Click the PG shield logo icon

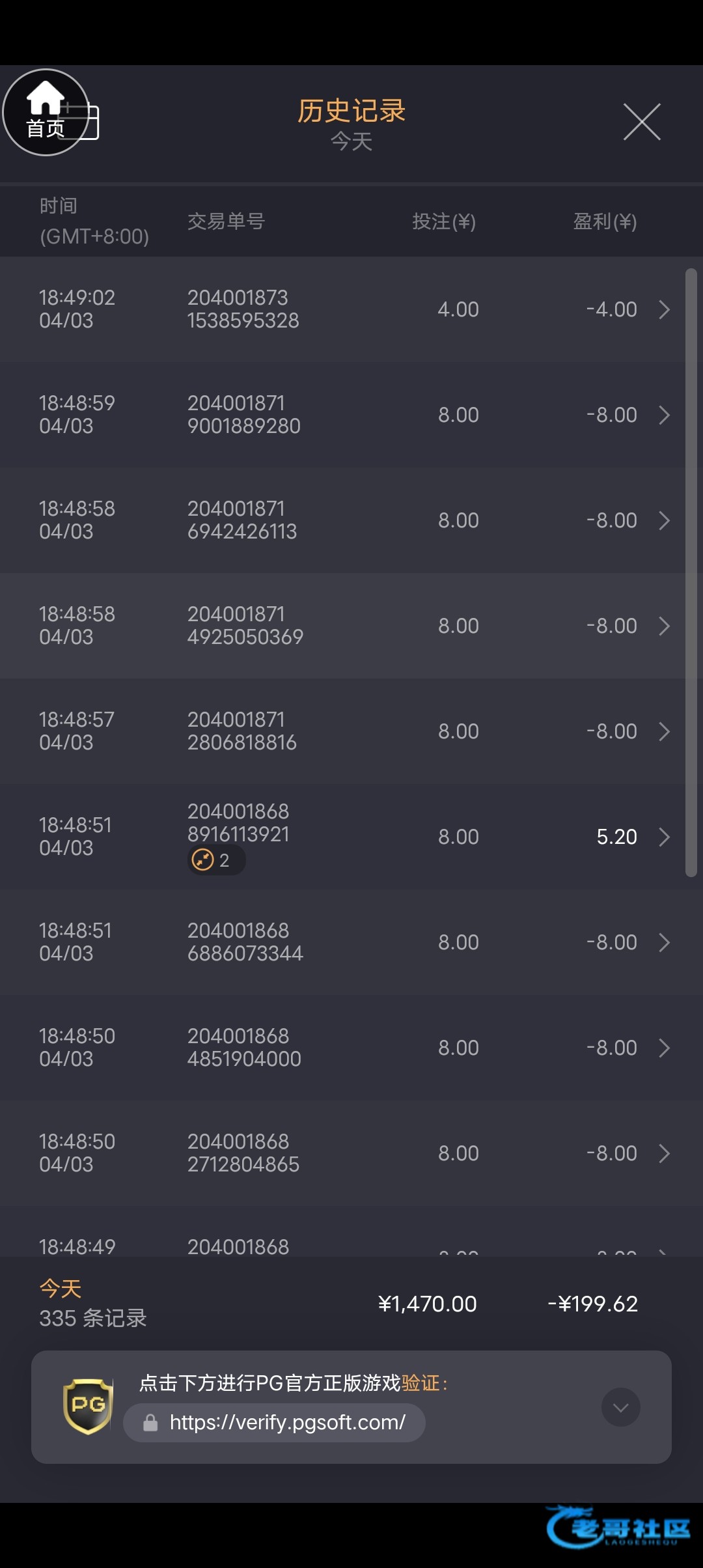click(x=88, y=1407)
